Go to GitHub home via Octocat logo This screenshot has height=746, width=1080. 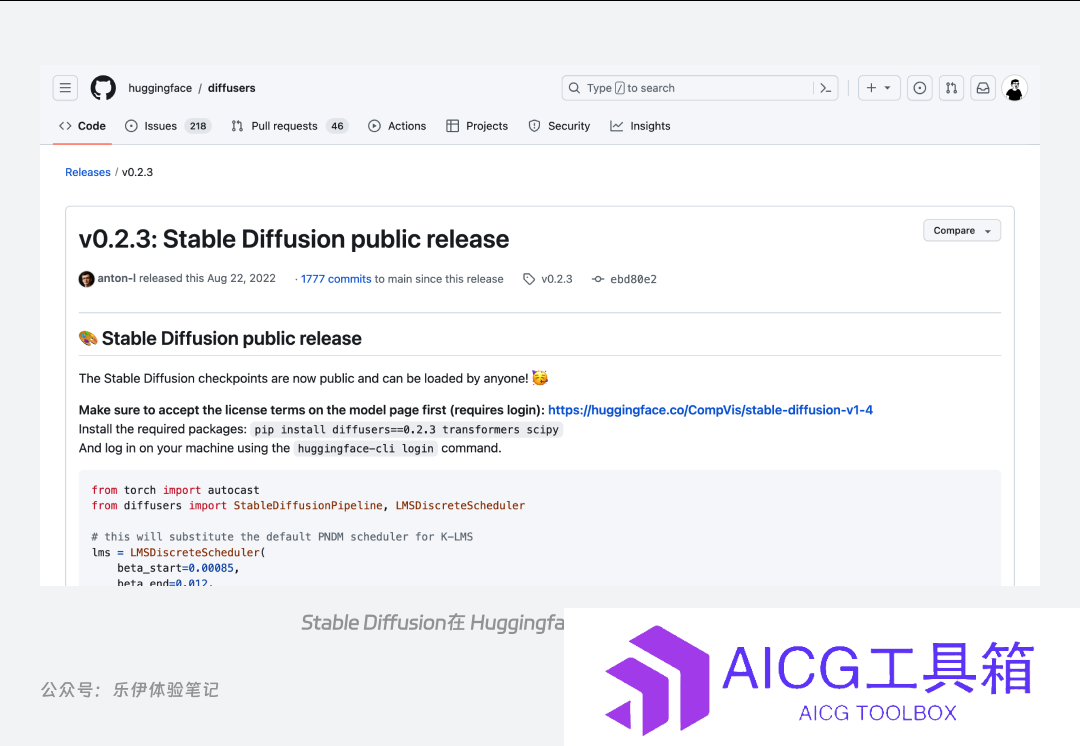point(103,88)
